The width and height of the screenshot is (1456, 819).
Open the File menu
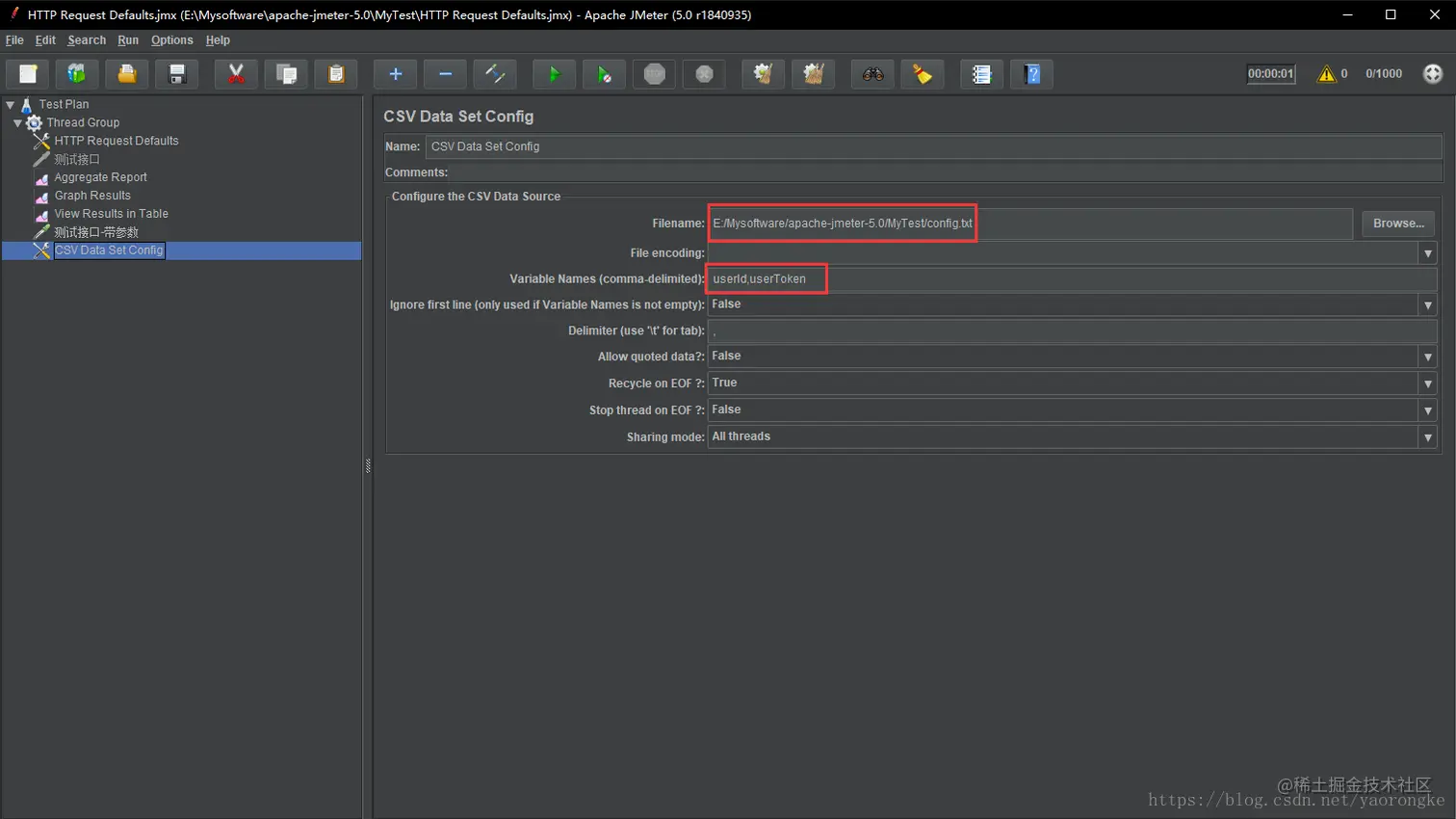14,40
